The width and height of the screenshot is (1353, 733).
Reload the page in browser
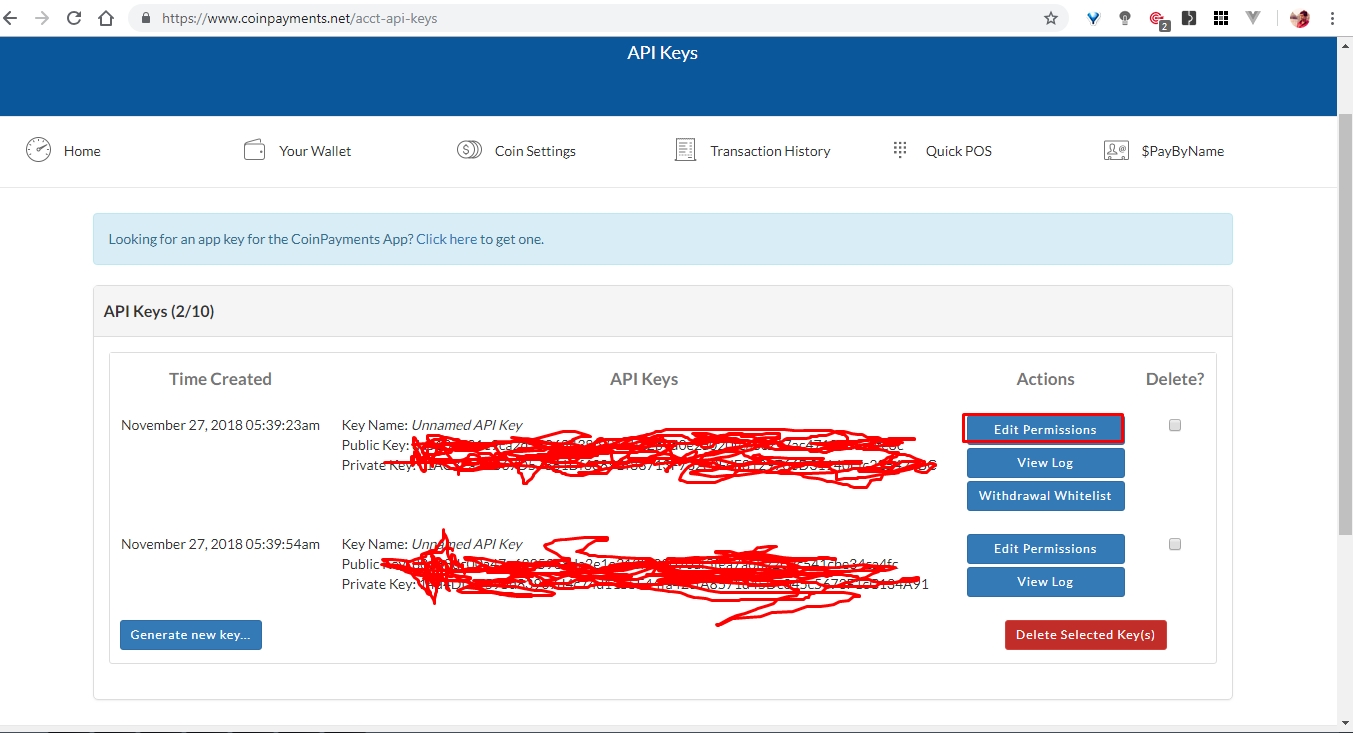point(74,18)
